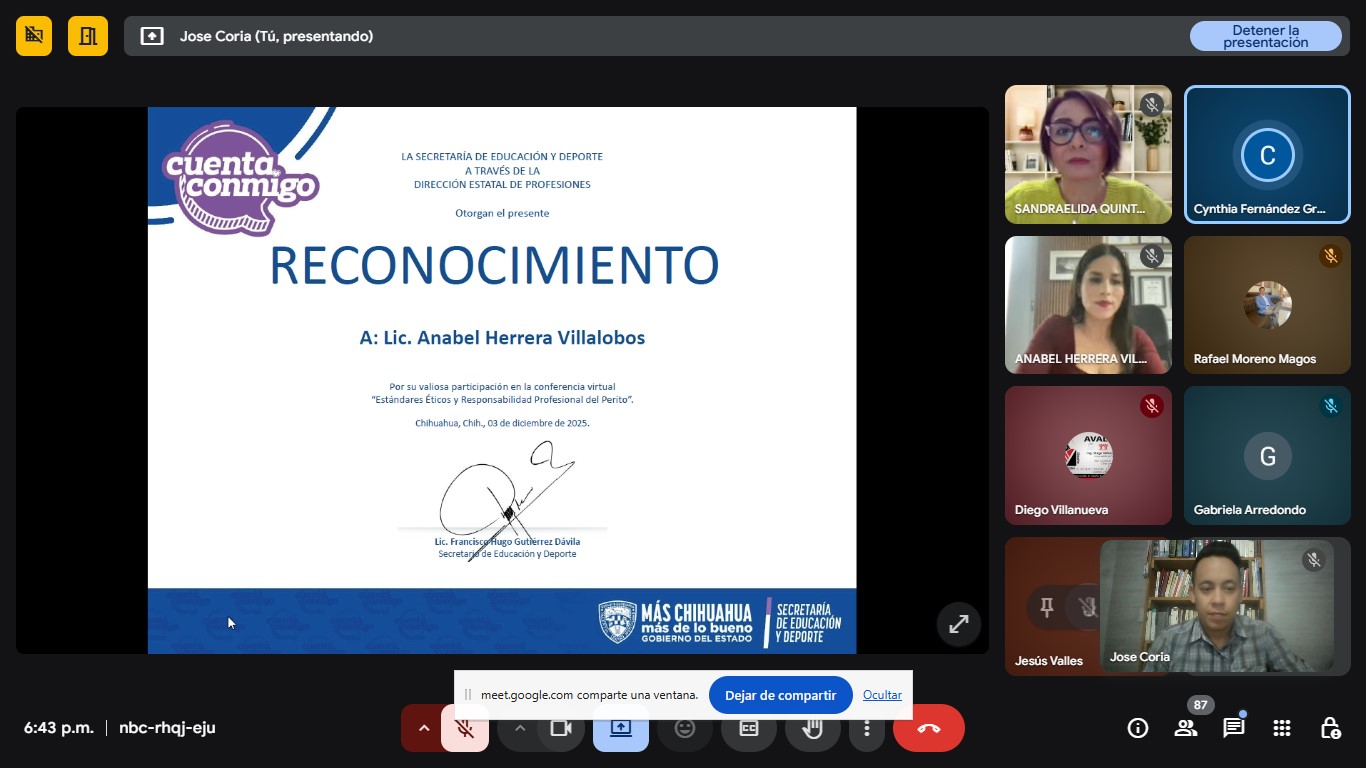Expand audio settings arrow beside microphone
The width and height of the screenshot is (1366, 768).
(424, 728)
